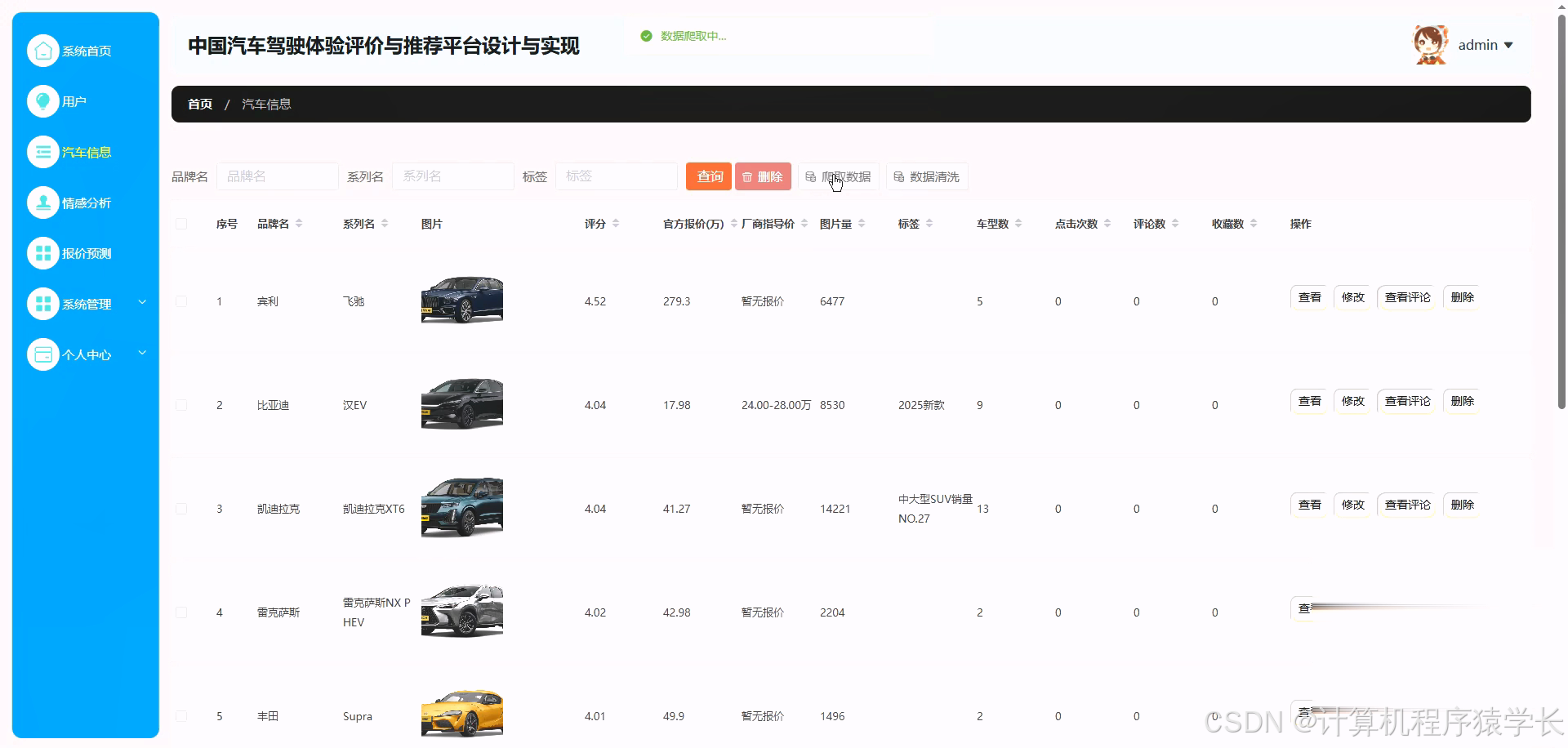This screenshot has height=748, width=1568.
Task: Check the checkbox for row 1 宾利
Action: [x=181, y=301]
